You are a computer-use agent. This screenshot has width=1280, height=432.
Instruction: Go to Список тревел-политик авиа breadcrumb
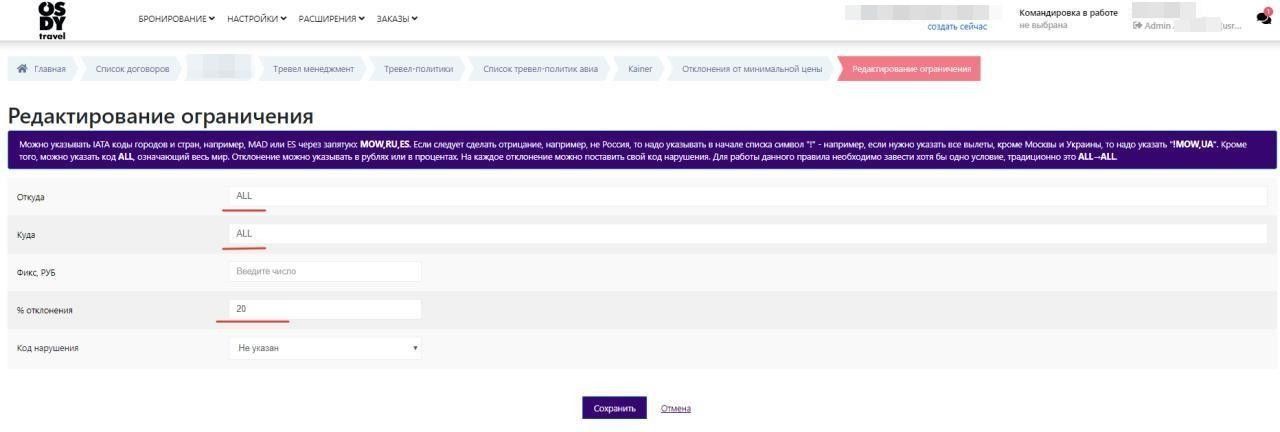click(540, 69)
